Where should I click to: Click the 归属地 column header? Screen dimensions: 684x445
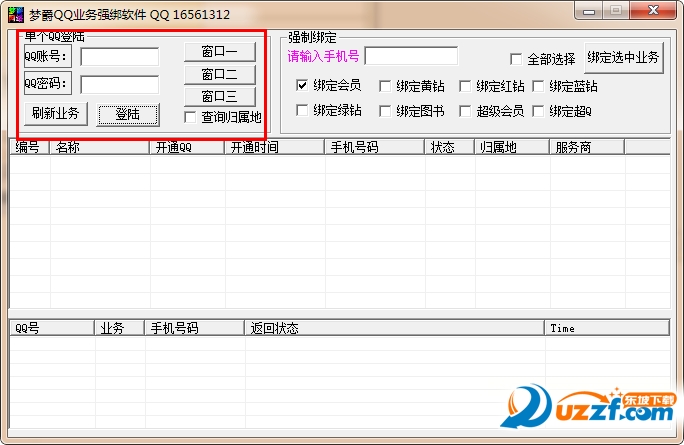click(512, 147)
